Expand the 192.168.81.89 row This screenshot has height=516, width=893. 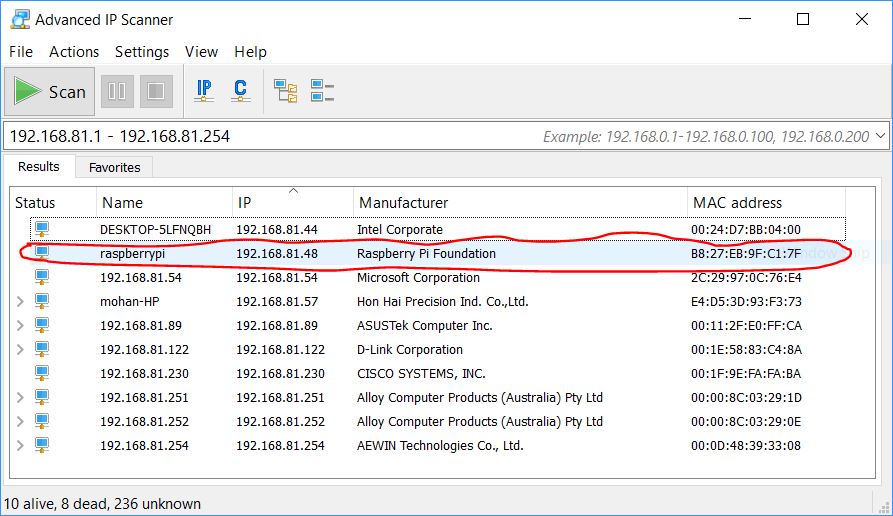pos(20,325)
